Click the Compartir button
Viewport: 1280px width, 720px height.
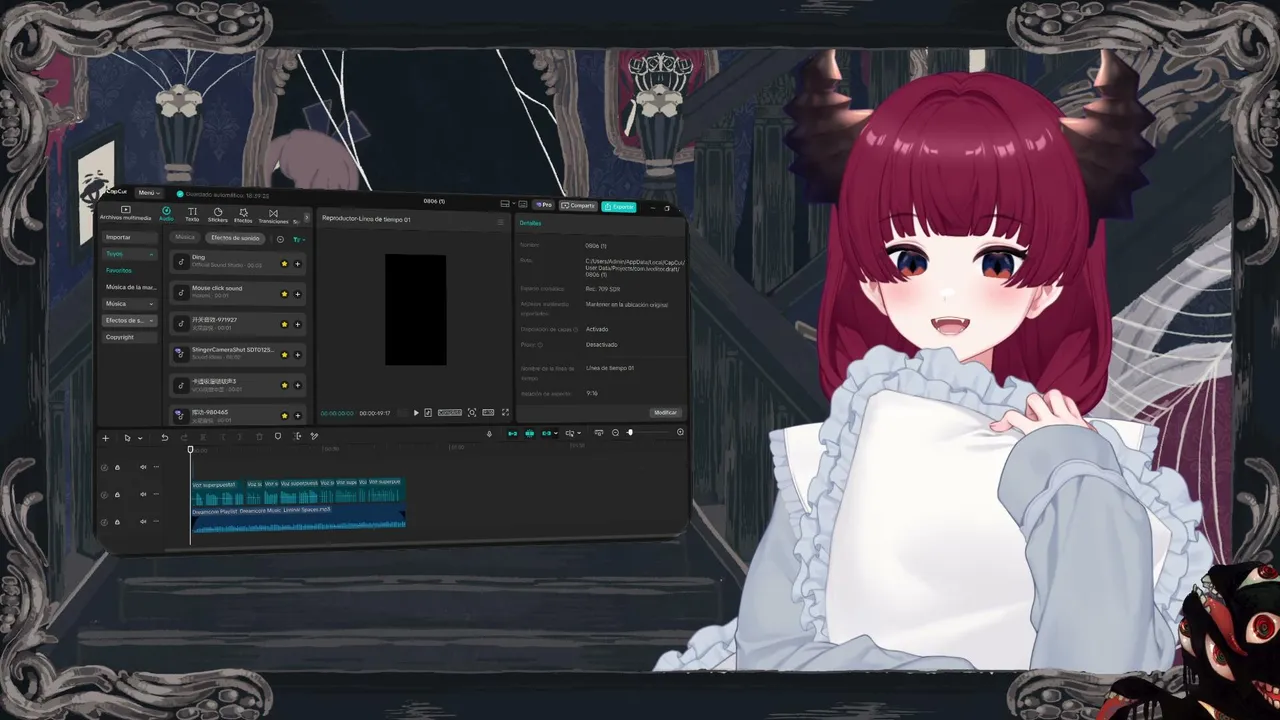(x=578, y=205)
